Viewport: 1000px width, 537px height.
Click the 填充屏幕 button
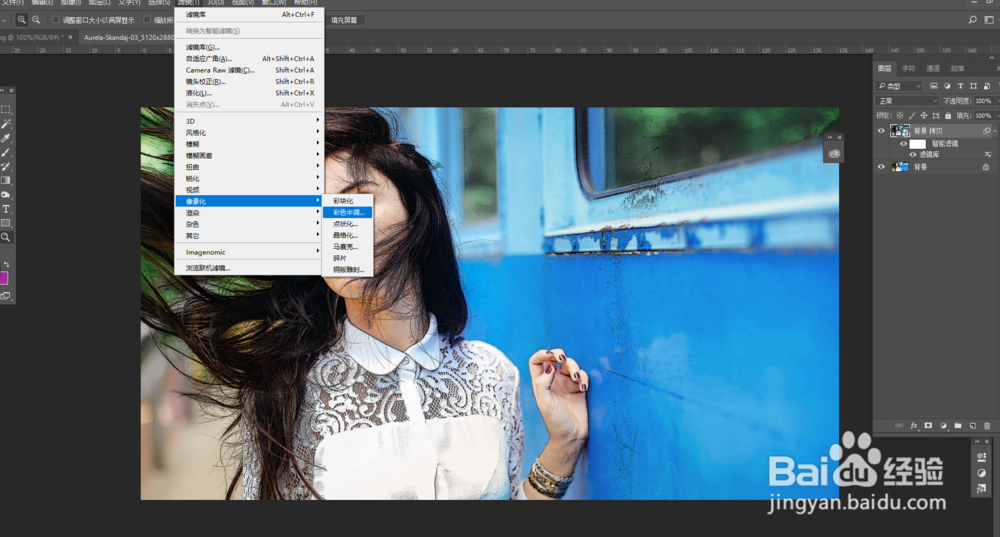(344, 20)
